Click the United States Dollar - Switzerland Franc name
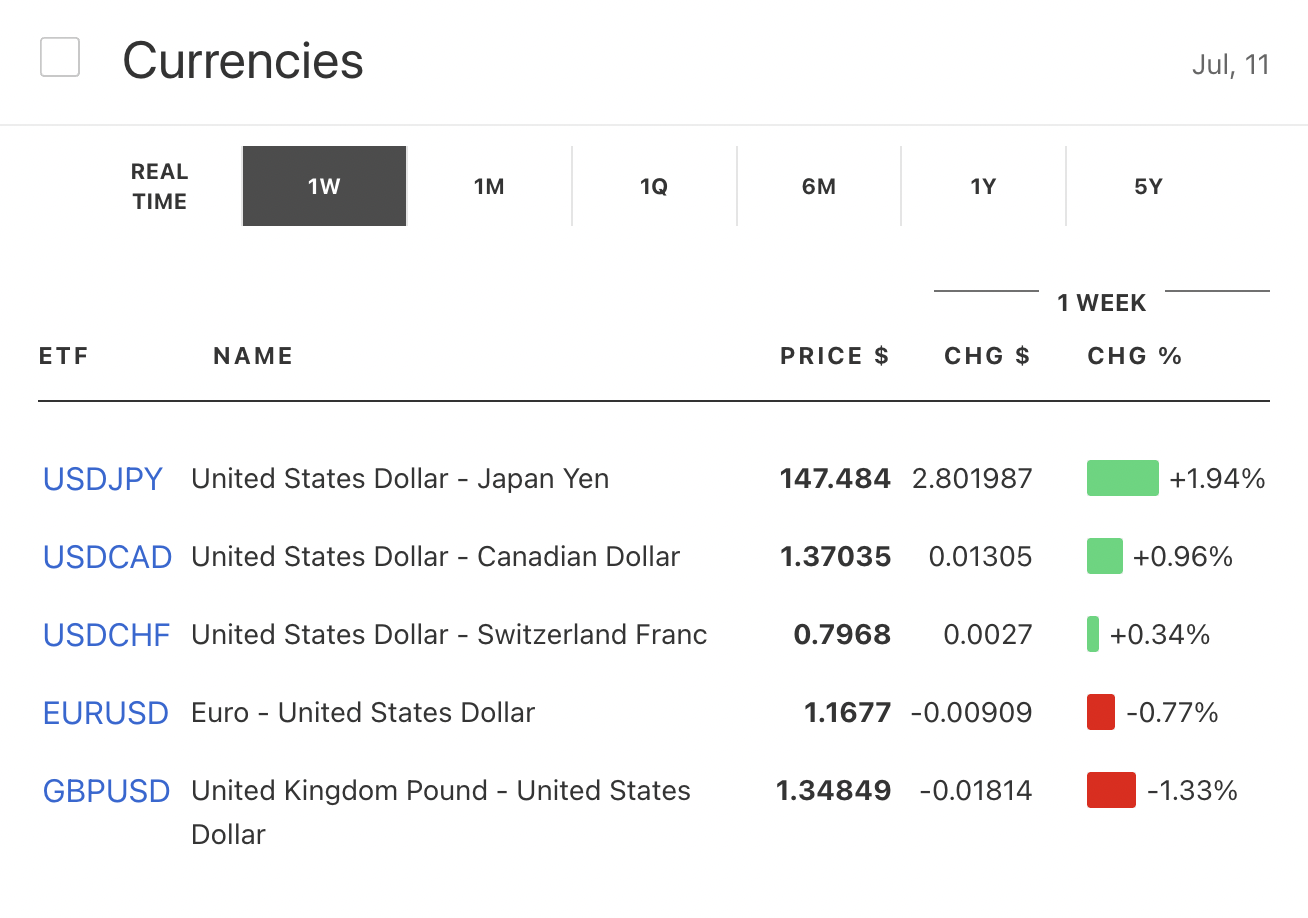The width and height of the screenshot is (1308, 918). [x=449, y=635]
